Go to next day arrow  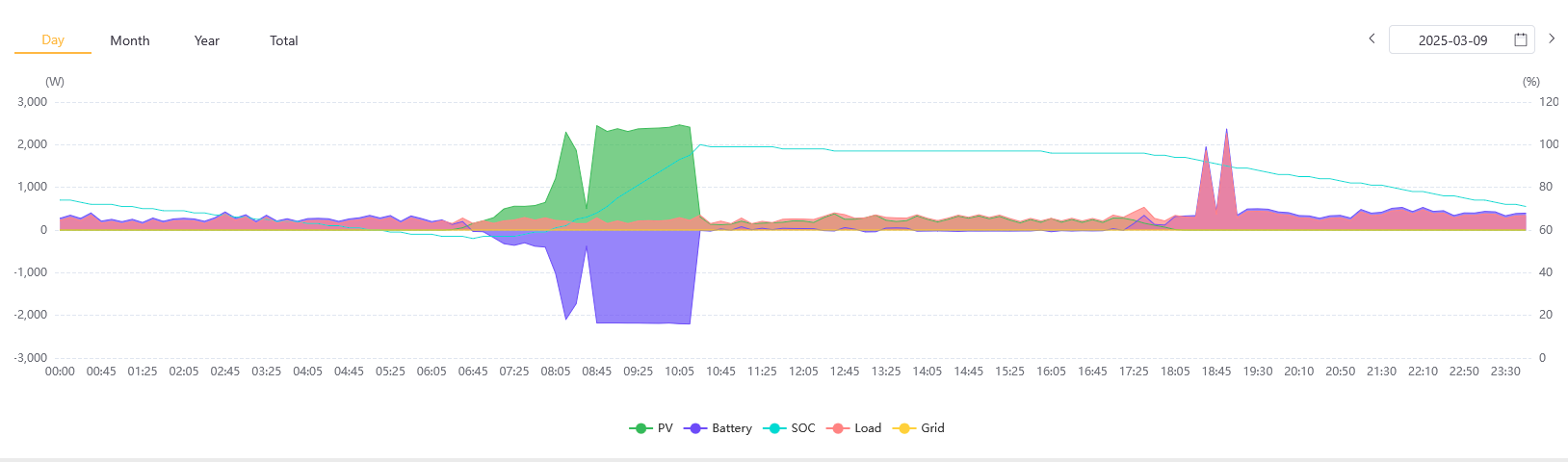(x=1552, y=38)
